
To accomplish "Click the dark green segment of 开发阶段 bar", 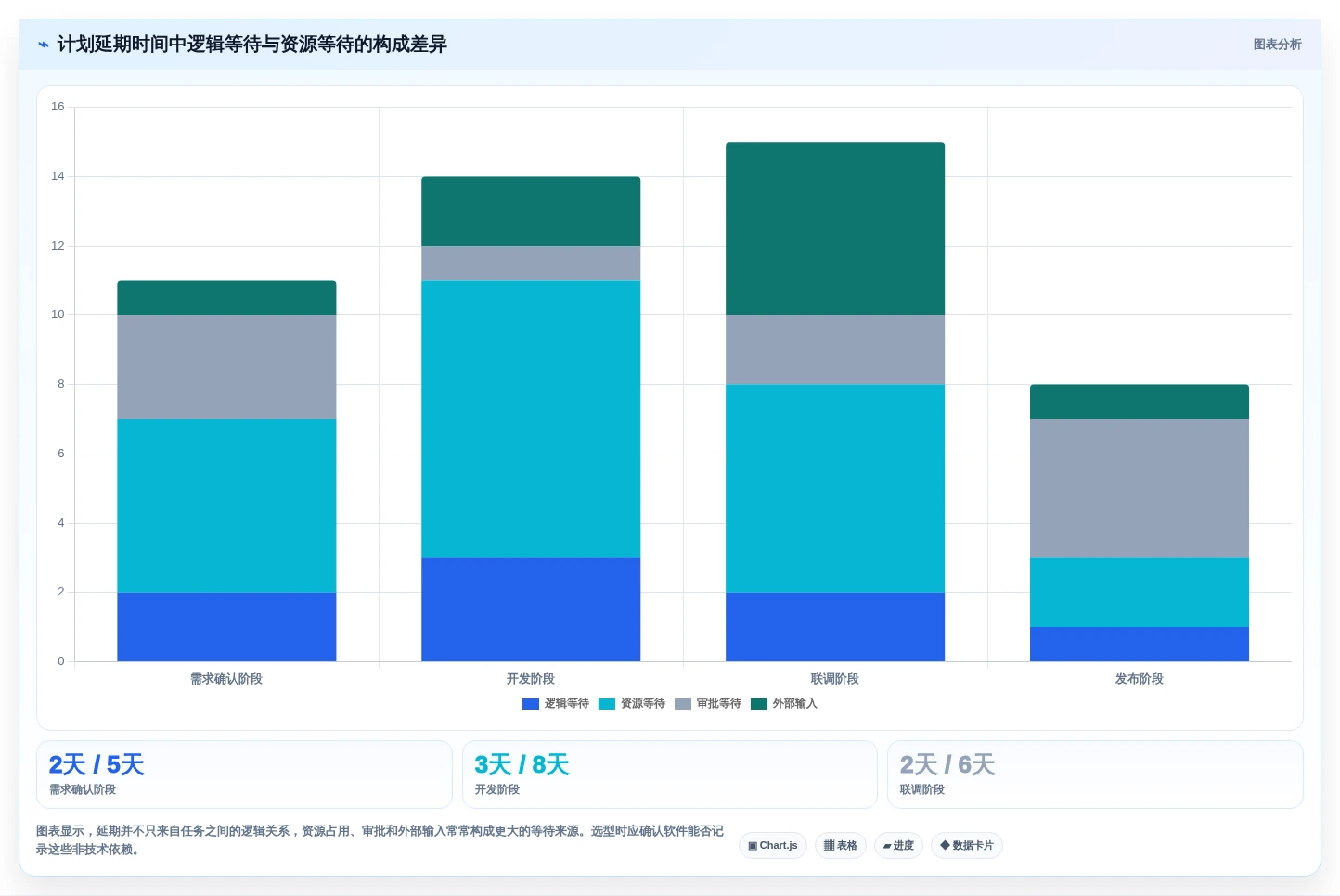I will pos(531,211).
